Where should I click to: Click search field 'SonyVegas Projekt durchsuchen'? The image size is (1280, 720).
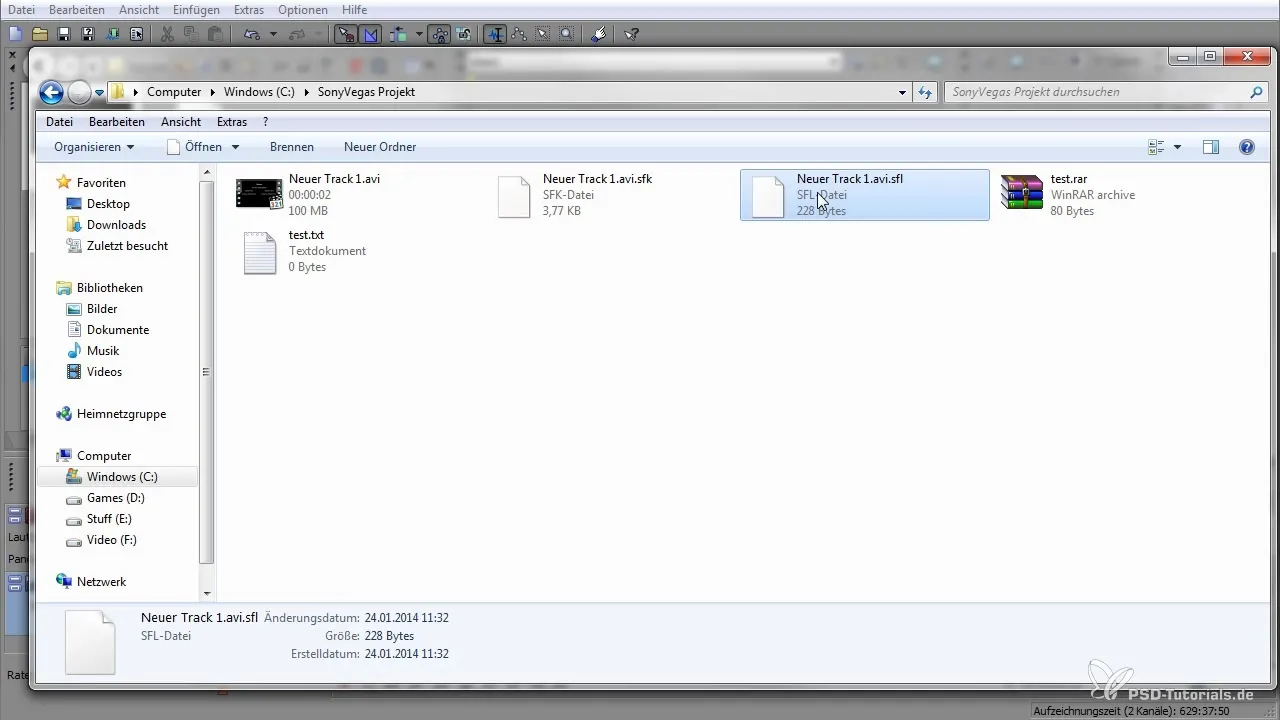pos(1106,92)
